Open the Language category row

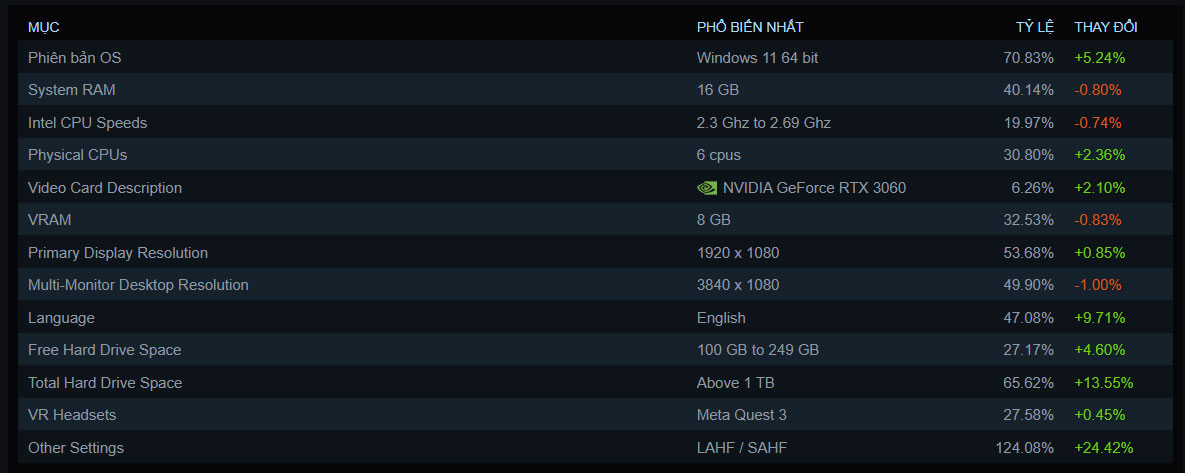pyautogui.click(x=61, y=318)
